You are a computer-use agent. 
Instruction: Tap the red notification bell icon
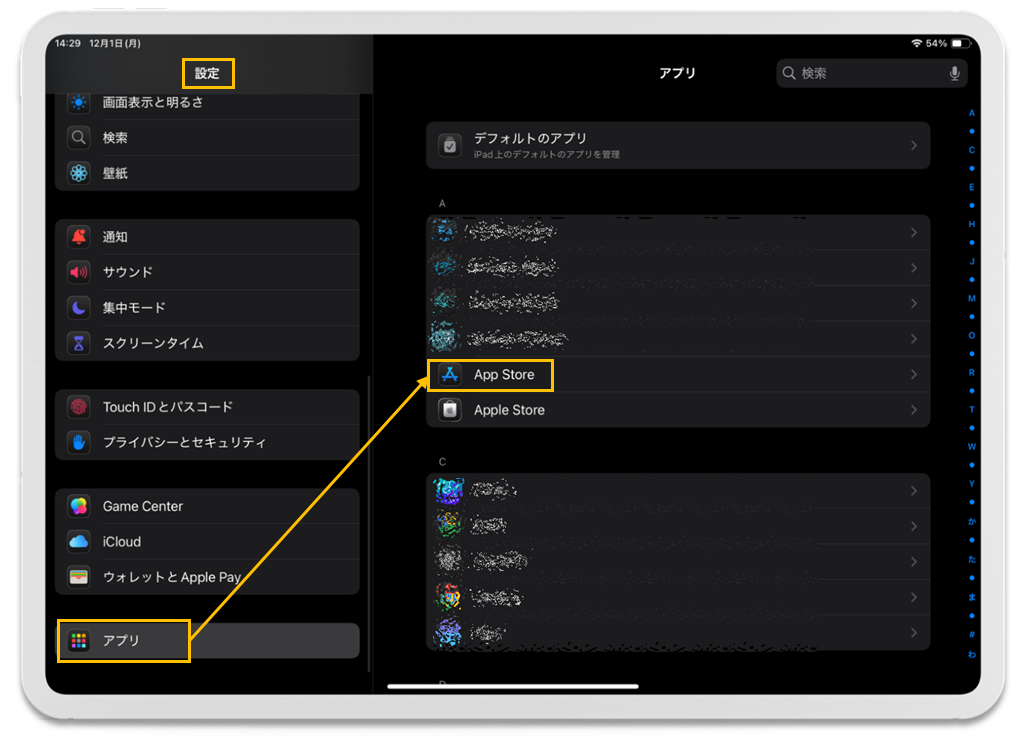point(79,237)
